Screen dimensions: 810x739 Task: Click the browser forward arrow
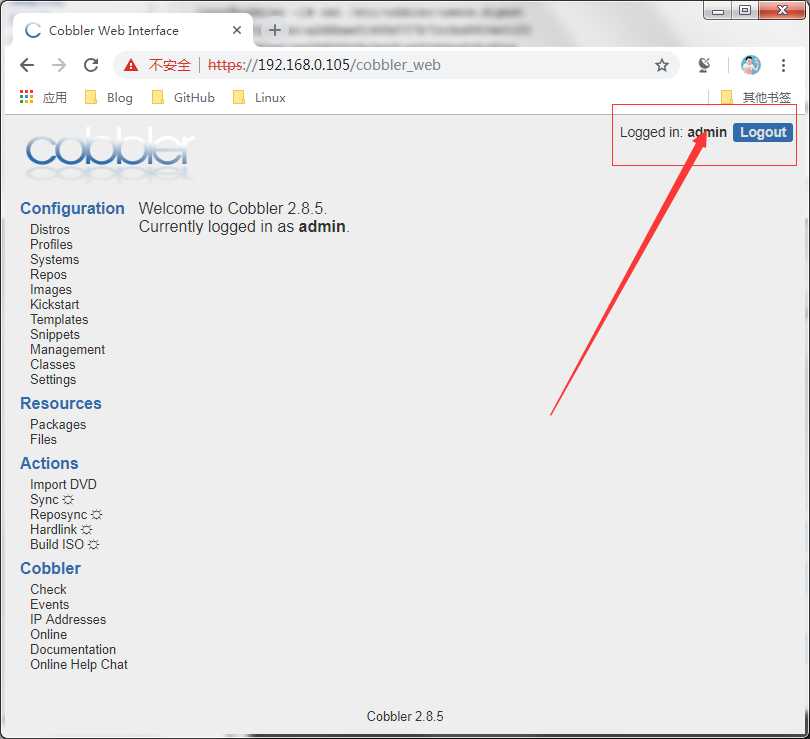59,65
